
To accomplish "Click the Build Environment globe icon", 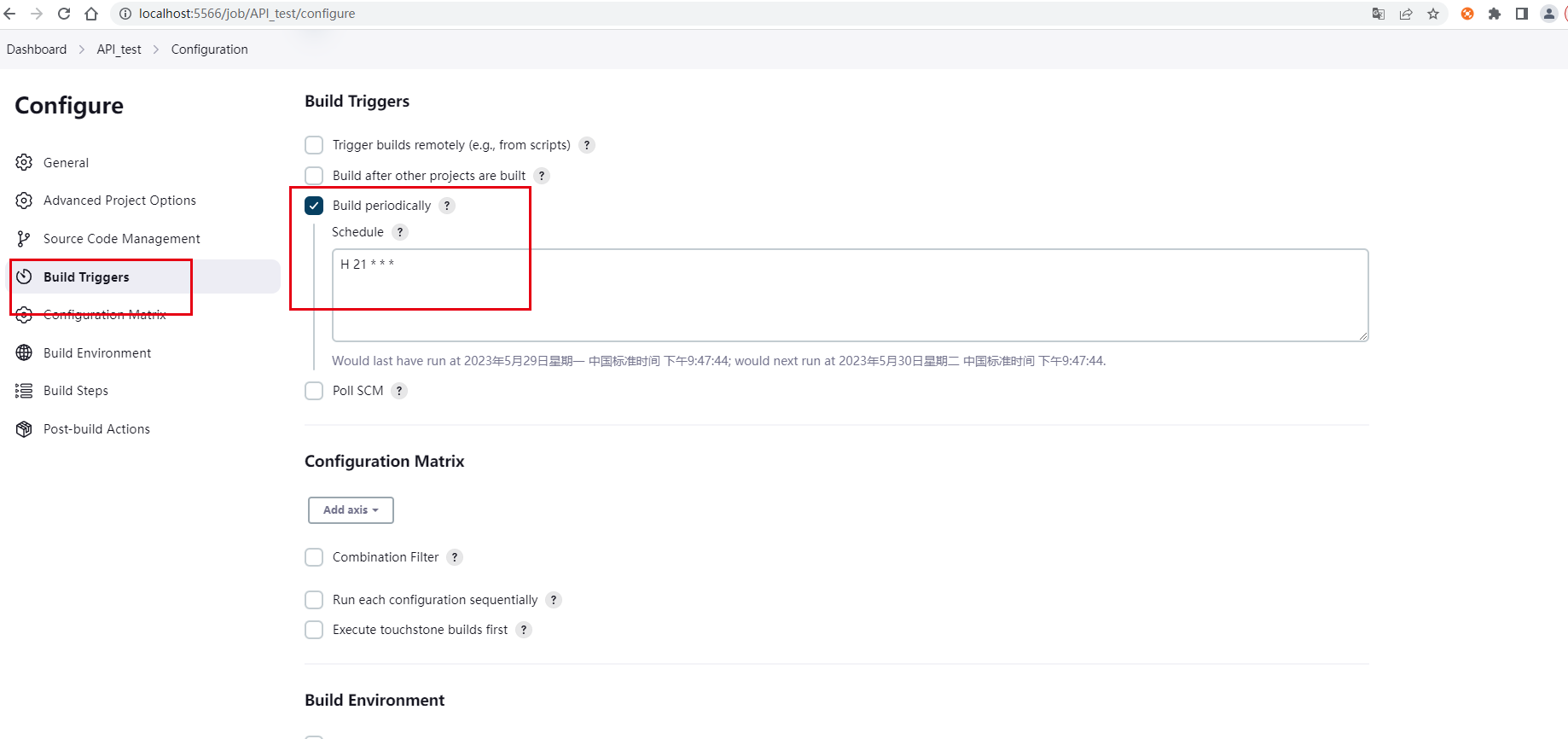I will [x=24, y=352].
